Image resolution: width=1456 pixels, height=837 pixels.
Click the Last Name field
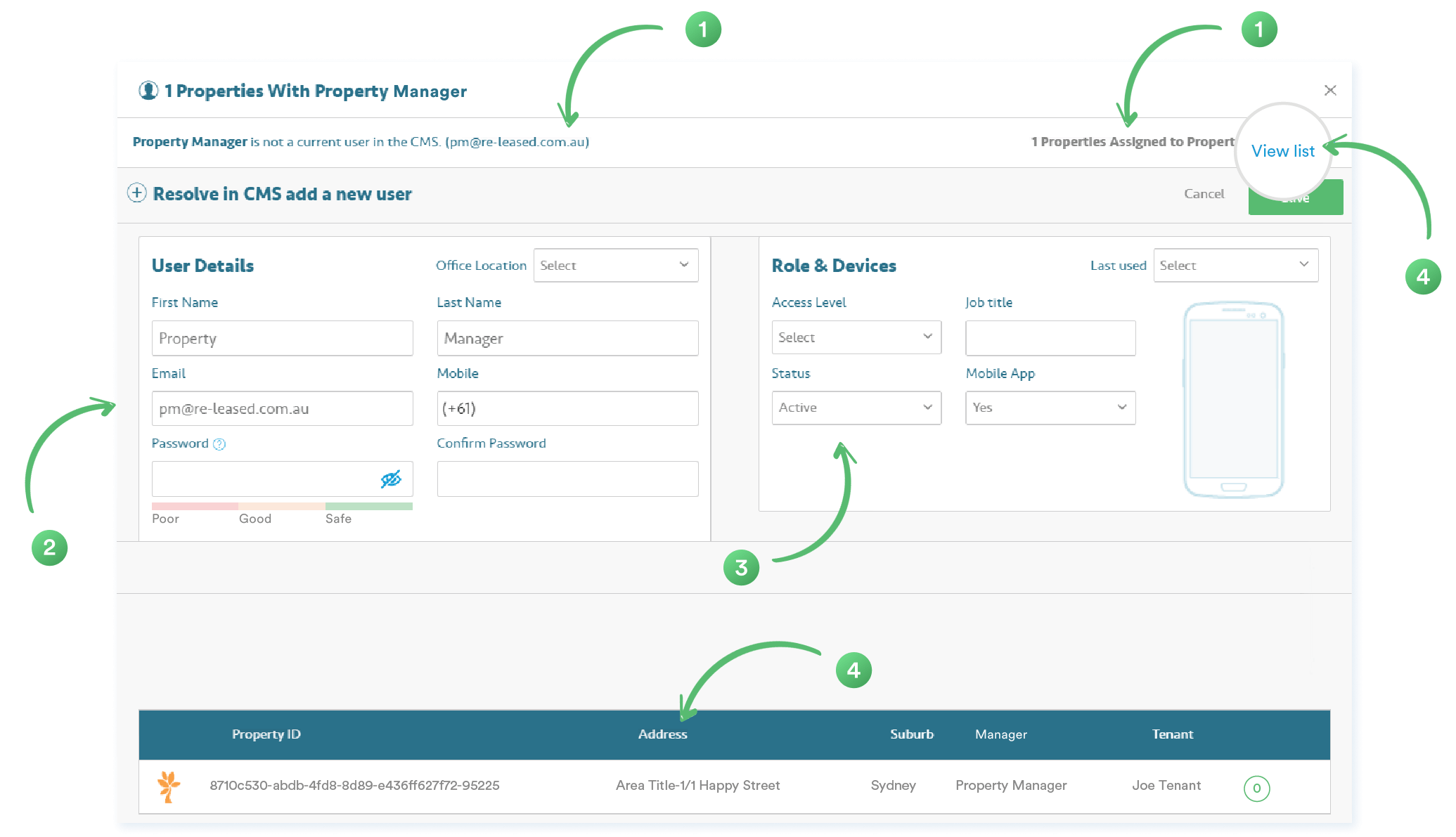568,338
